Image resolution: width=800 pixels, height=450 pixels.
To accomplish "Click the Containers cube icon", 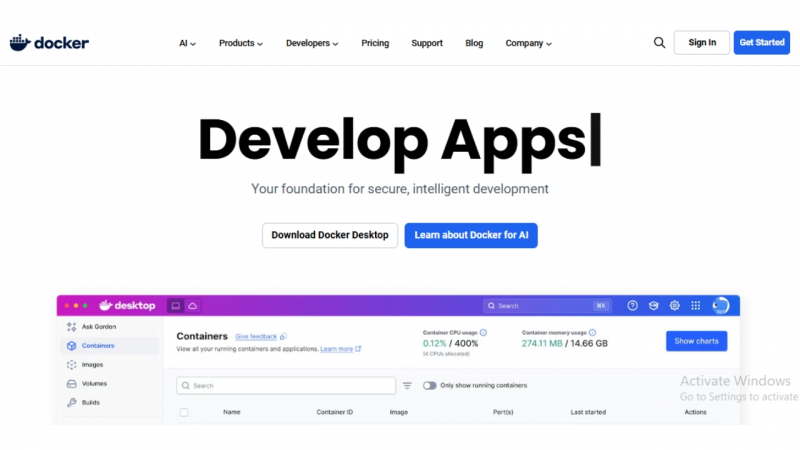I will tap(71, 346).
